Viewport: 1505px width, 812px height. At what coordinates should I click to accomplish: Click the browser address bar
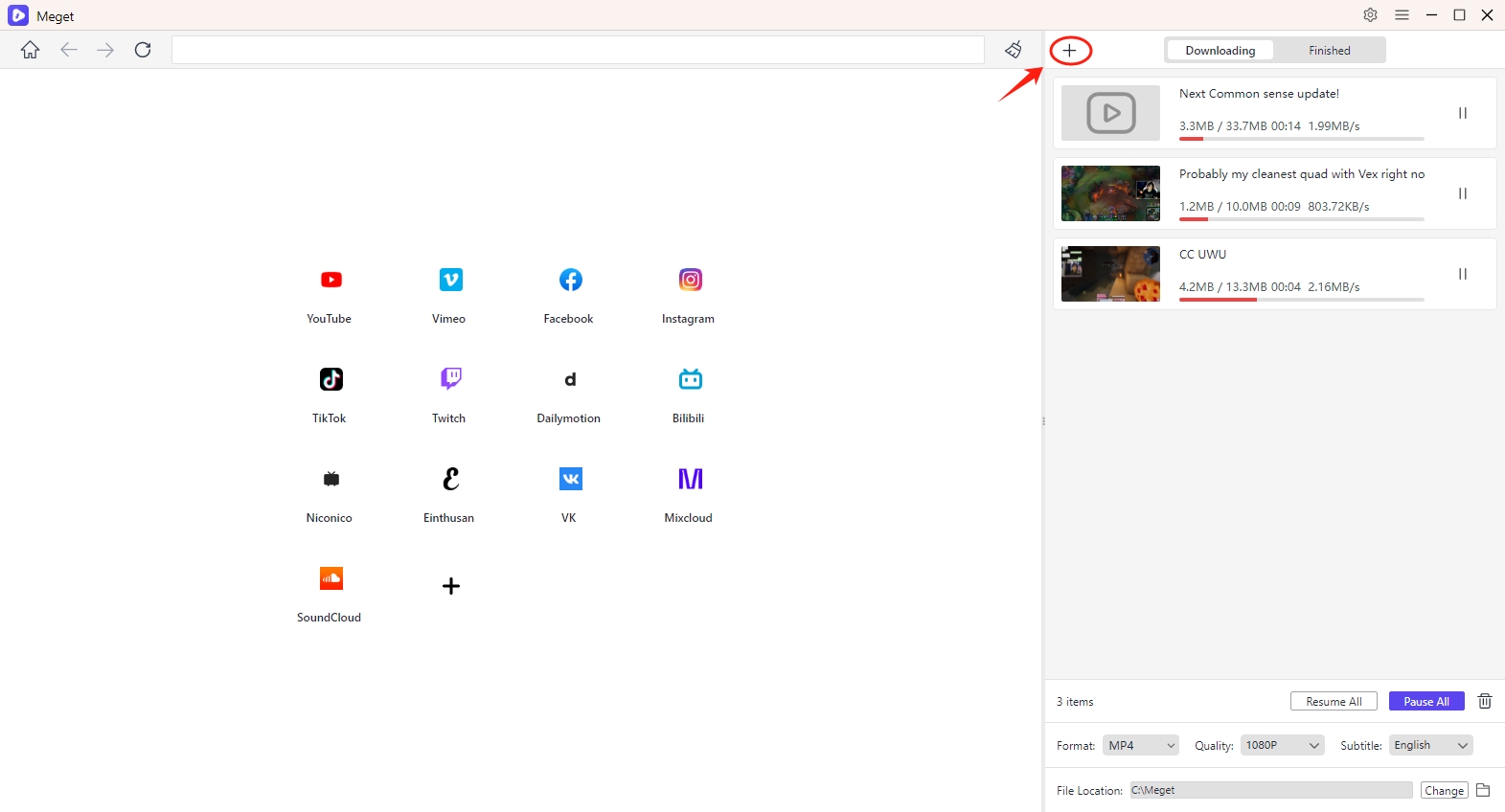[x=578, y=50]
